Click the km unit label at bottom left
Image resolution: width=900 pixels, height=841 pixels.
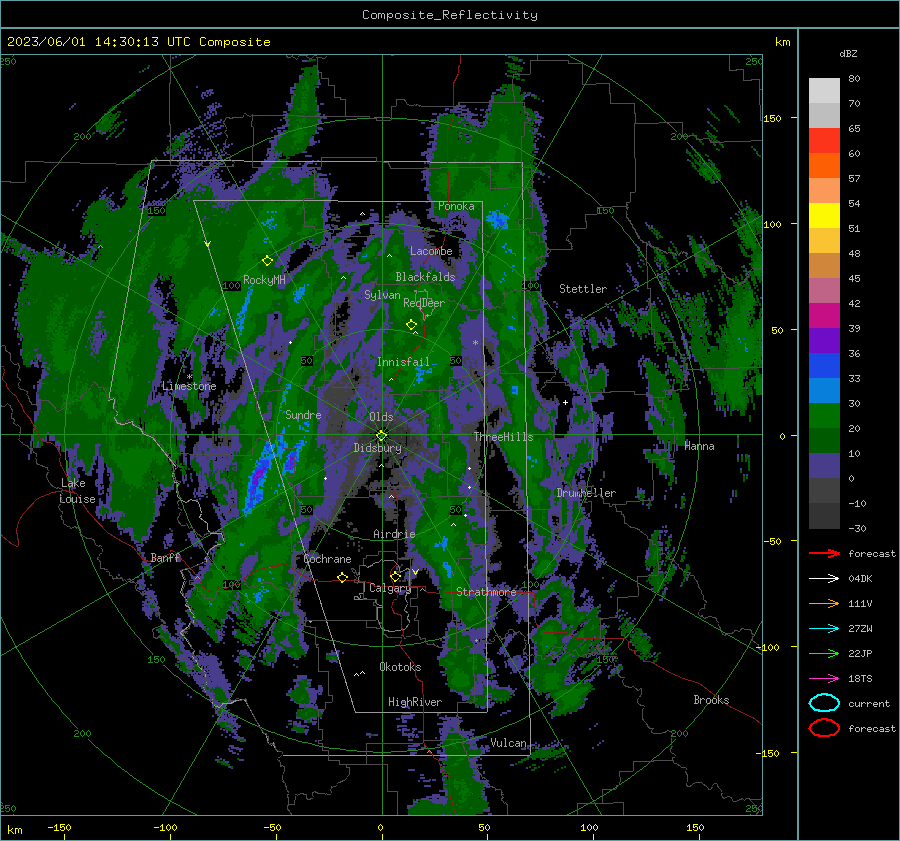[14, 830]
